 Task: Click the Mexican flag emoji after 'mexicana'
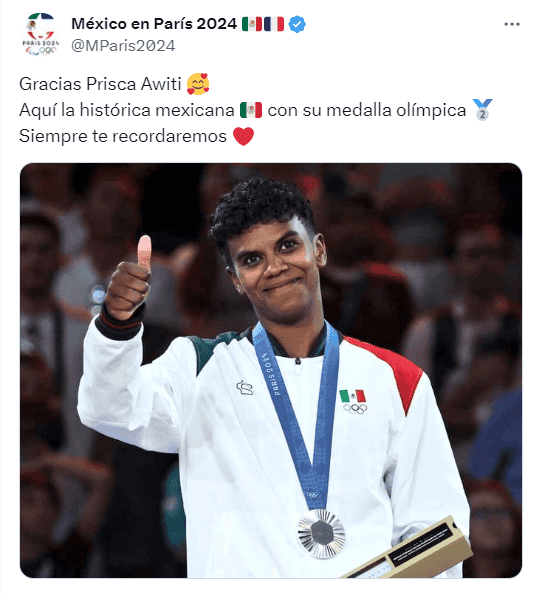[x=251, y=110]
